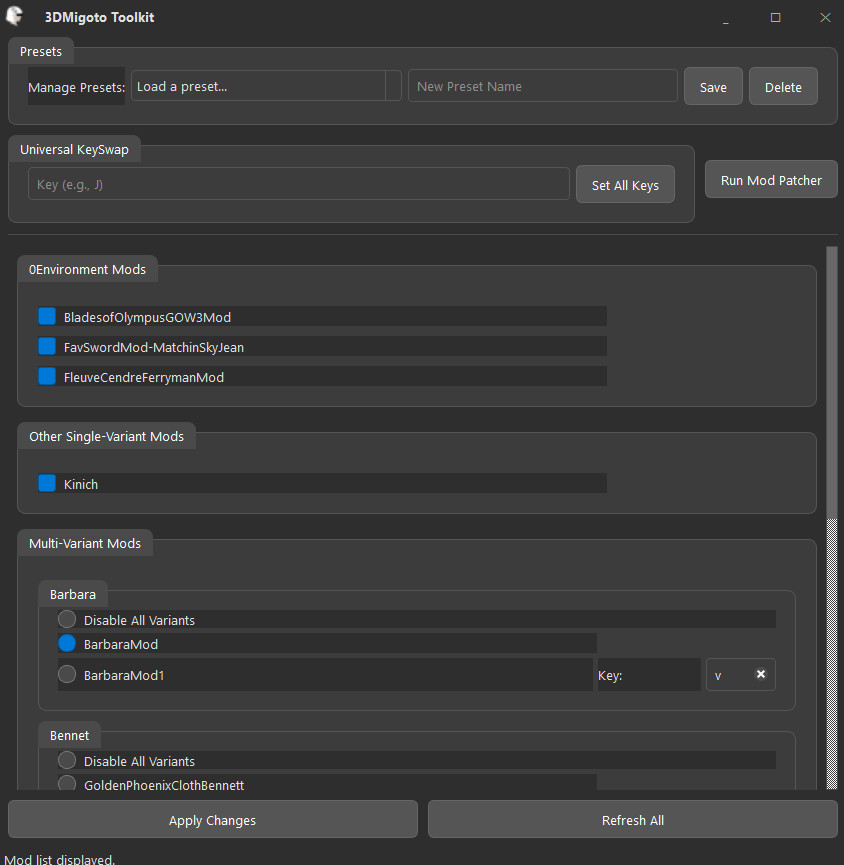
Task: Click the 3DMigoto Toolkit titlebar app icon
Action: coord(16,16)
